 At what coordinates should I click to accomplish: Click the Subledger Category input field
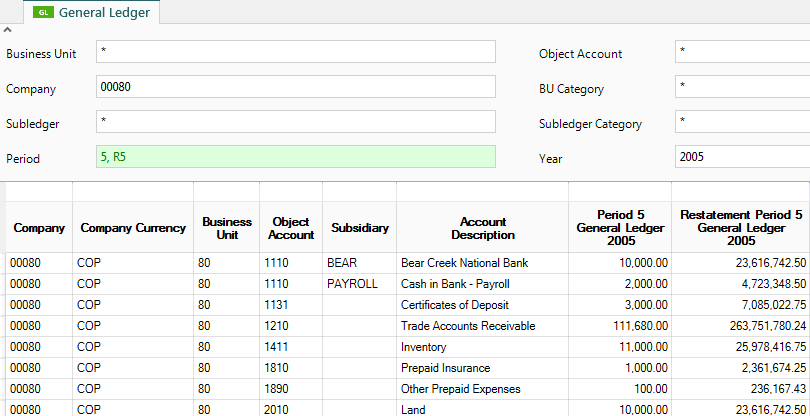(742, 122)
